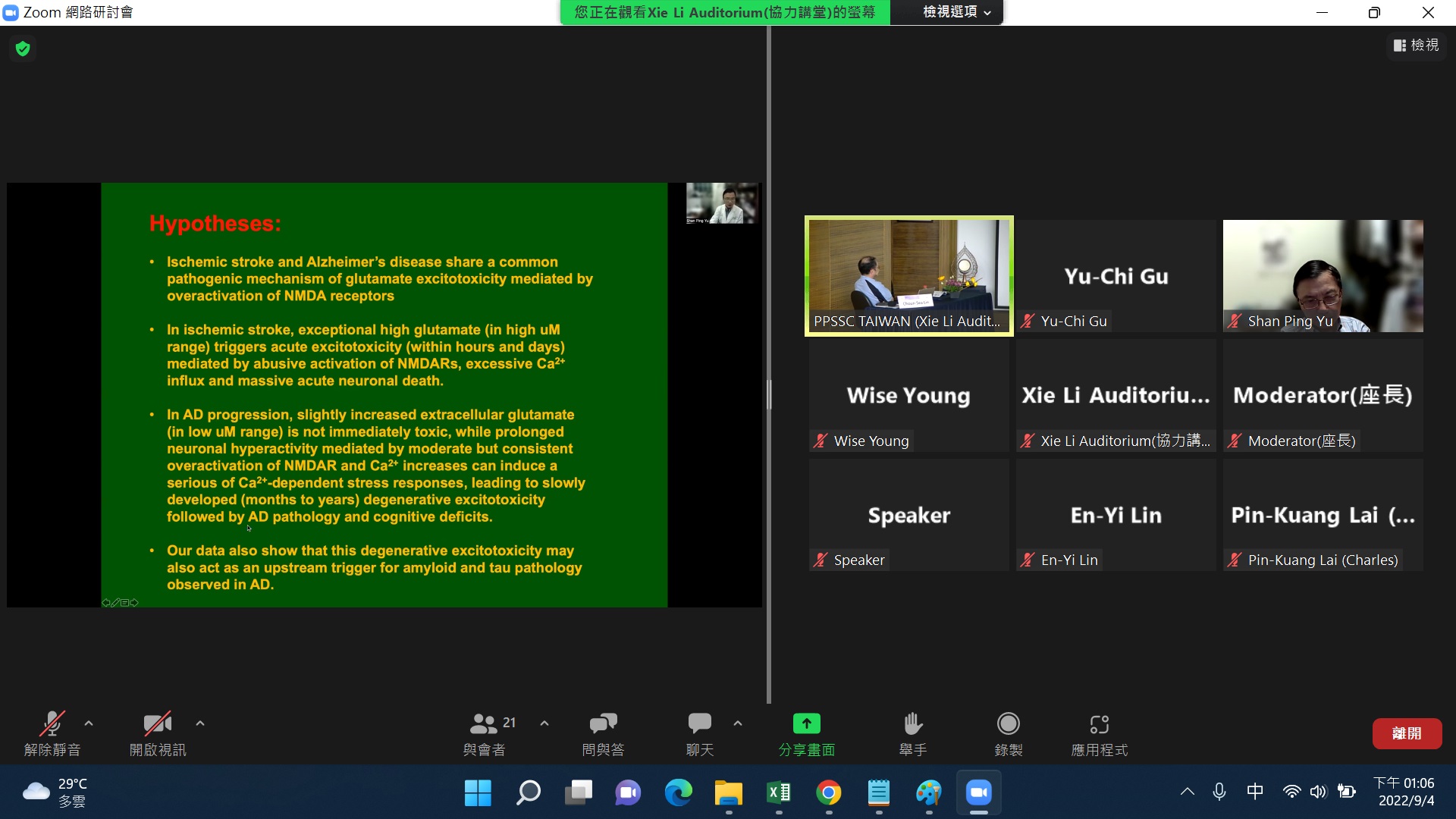The image size is (1456, 819).
Task: Open the Apps panel icon
Action: click(1099, 724)
